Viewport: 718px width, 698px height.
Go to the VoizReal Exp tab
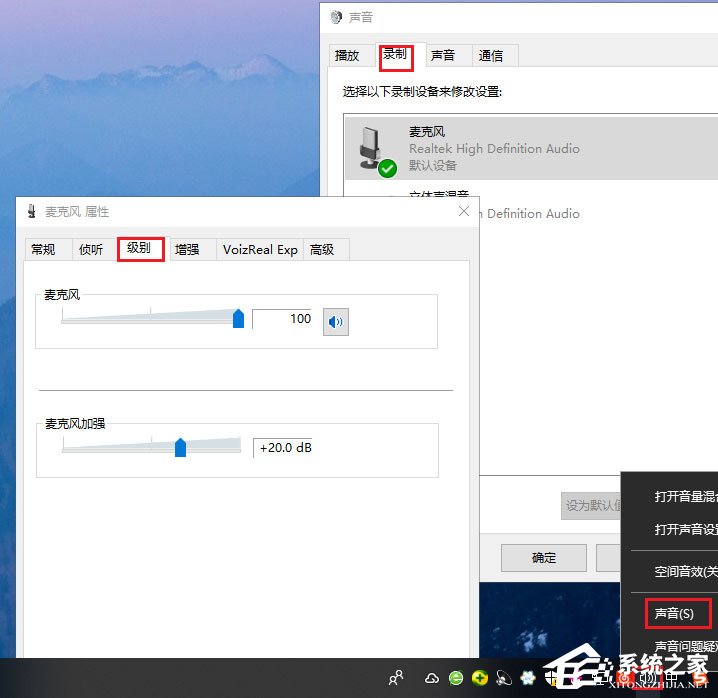260,250
